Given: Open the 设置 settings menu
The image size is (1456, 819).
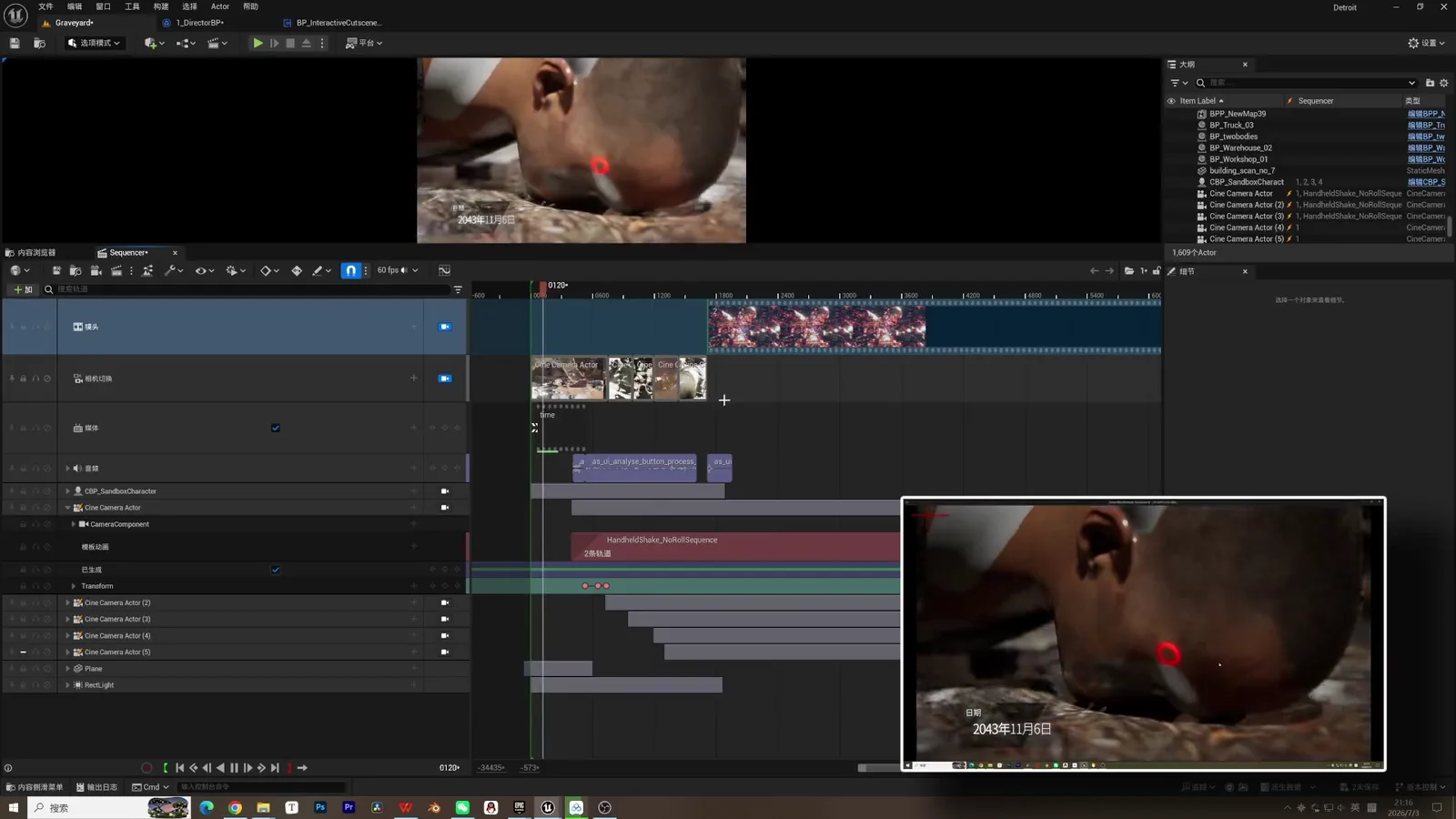Looking at the screenshot, I should coord(1426,43).
